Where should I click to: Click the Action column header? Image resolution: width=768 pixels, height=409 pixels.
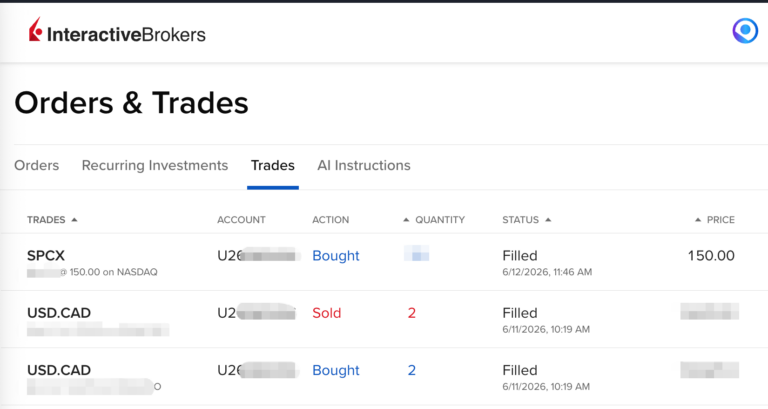331,220
